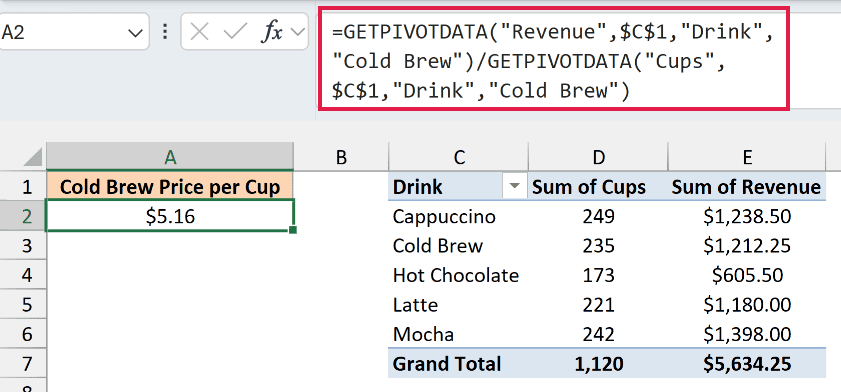This screenshot has height=392, width=841.
Task: Click the Name Box showing A2
Action: pyautogui.click(x=73, y=32)
